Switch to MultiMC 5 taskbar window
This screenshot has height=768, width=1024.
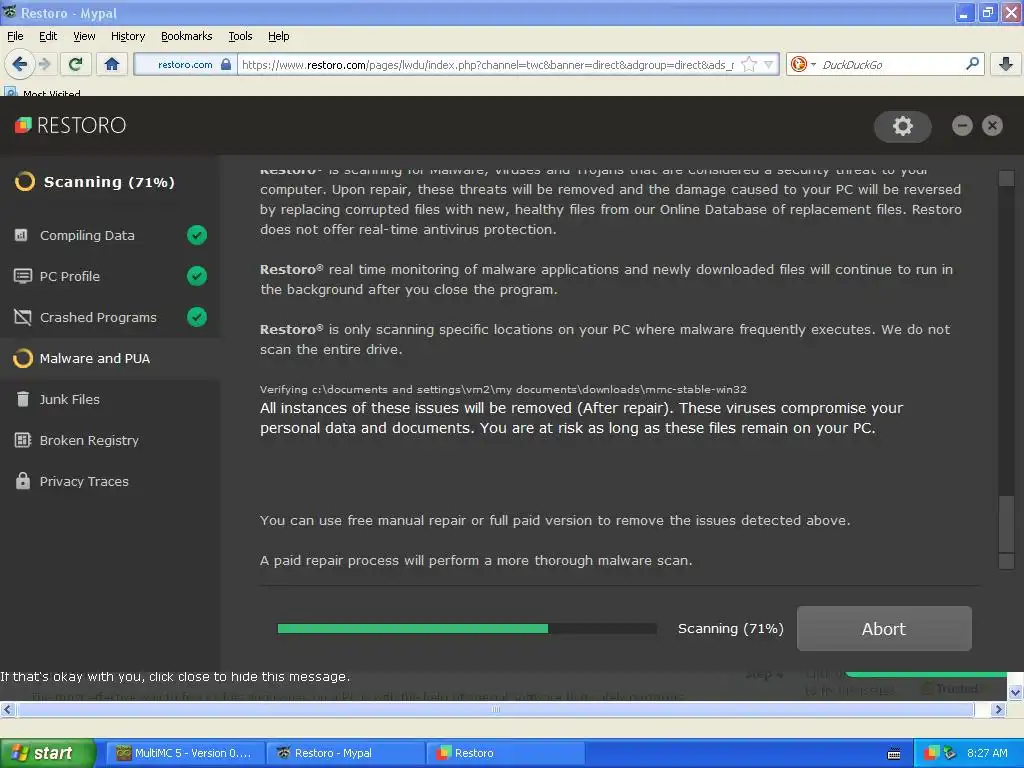point(185,753)
